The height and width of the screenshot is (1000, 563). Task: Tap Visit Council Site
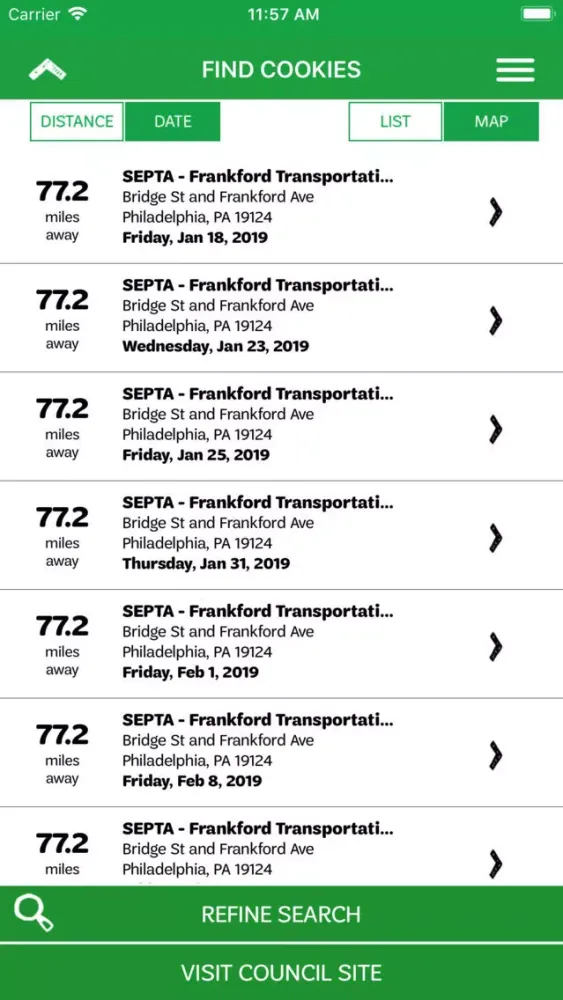click(281, 973)
